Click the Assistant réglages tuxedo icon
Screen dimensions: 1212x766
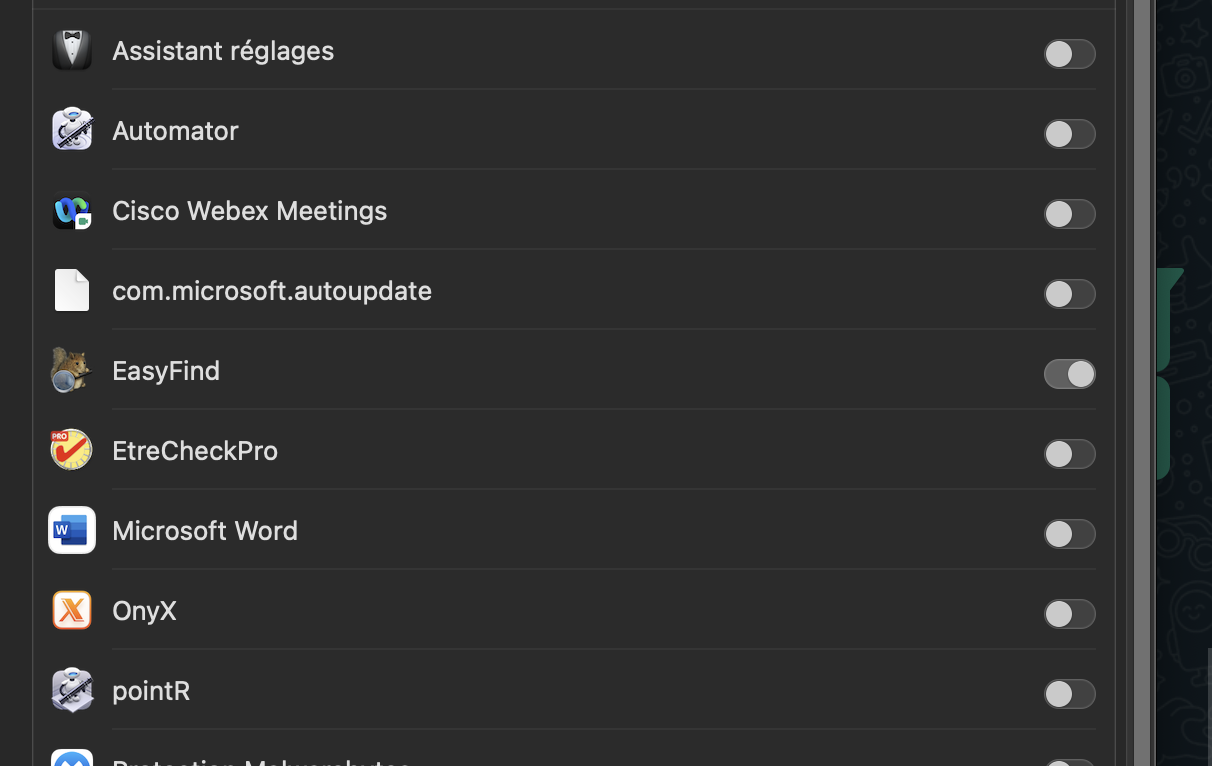[x=72, y=51]
